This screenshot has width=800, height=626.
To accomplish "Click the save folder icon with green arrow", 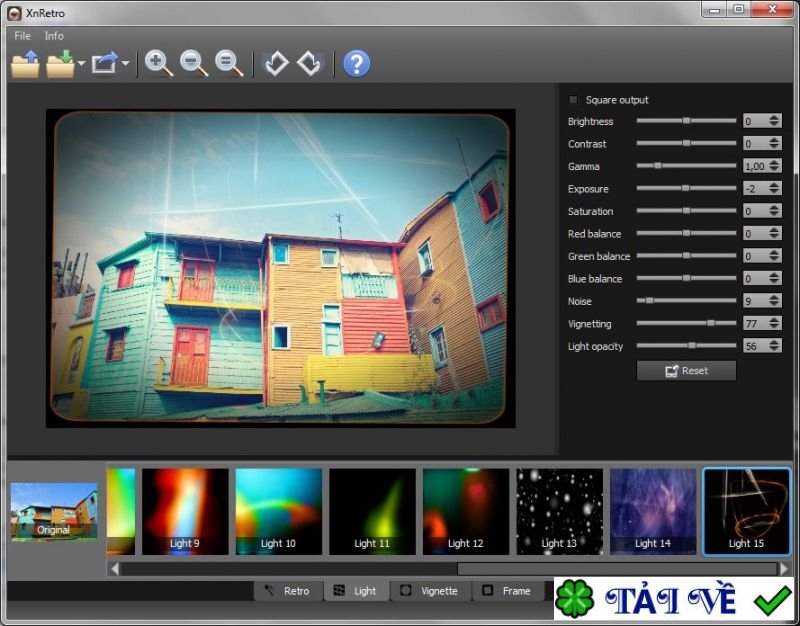I will [61, 64].
